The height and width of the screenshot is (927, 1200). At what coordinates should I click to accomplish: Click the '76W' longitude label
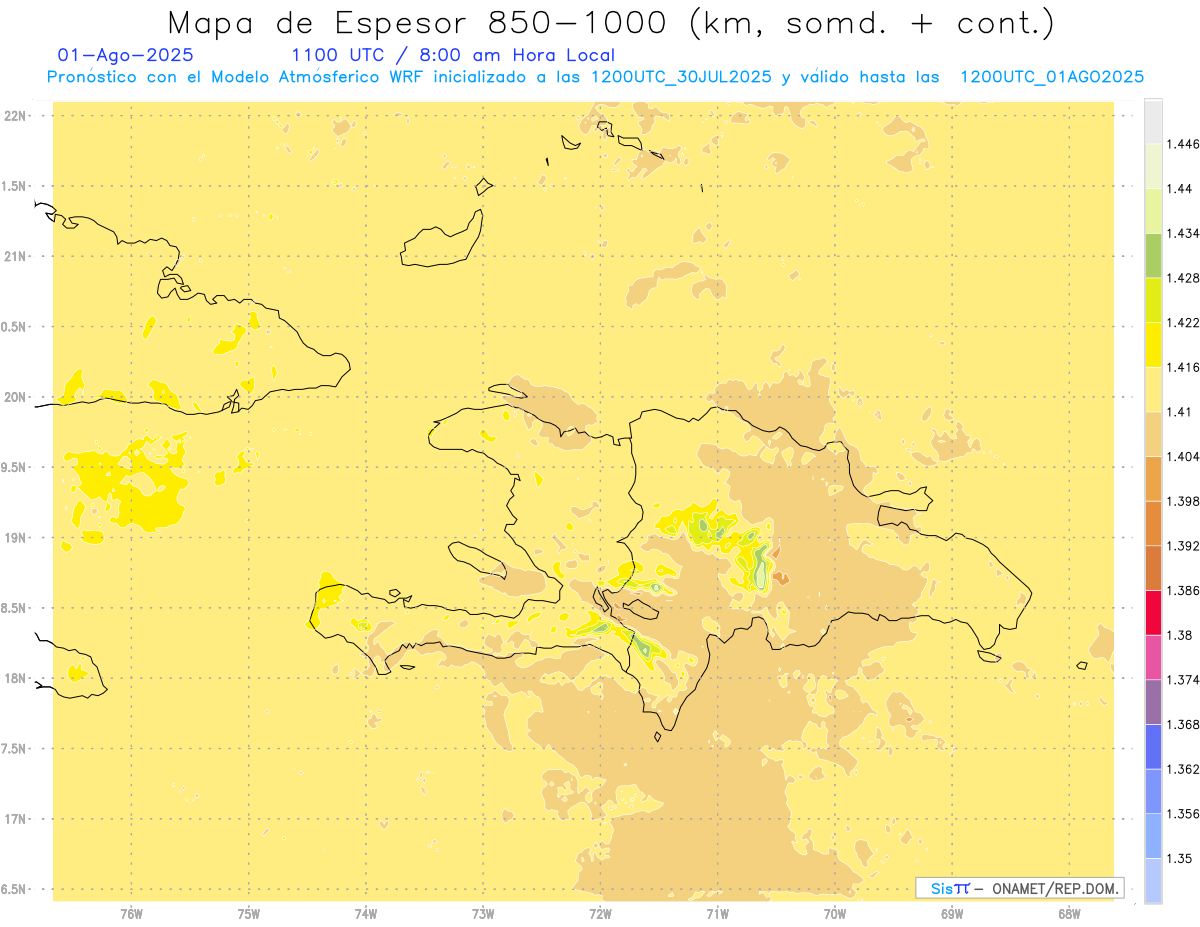pyautogui.click(x=131, y=914)
